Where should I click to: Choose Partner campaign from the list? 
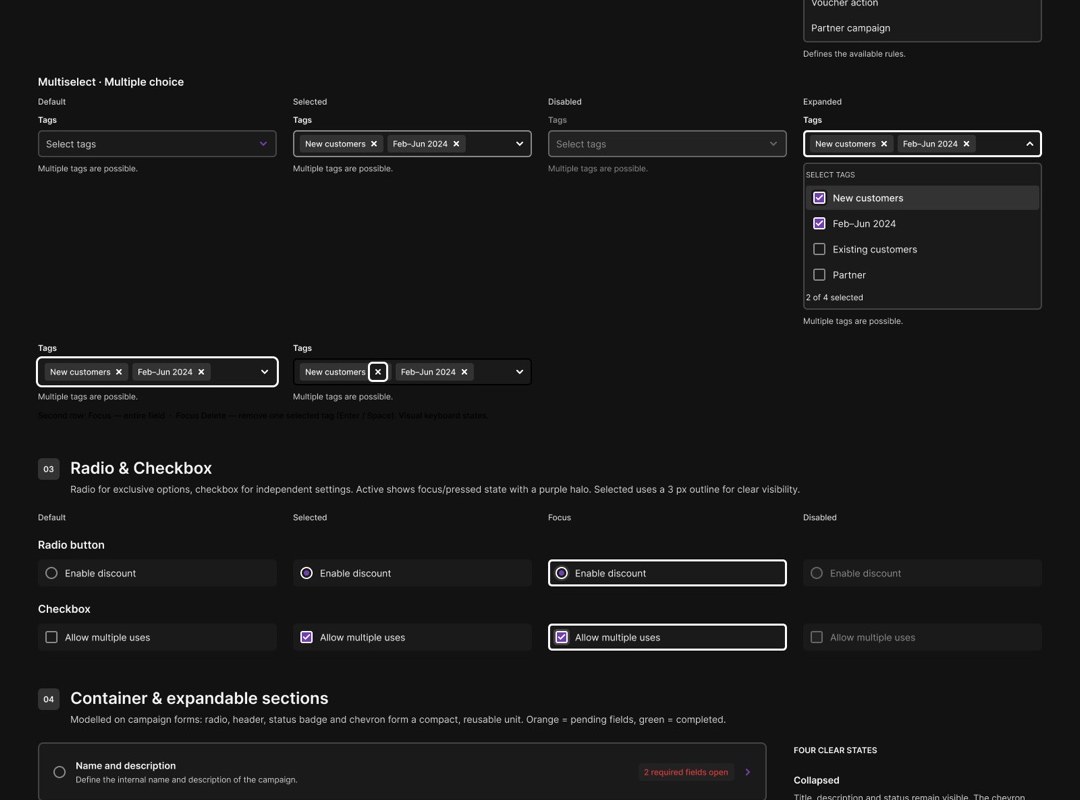851,28
